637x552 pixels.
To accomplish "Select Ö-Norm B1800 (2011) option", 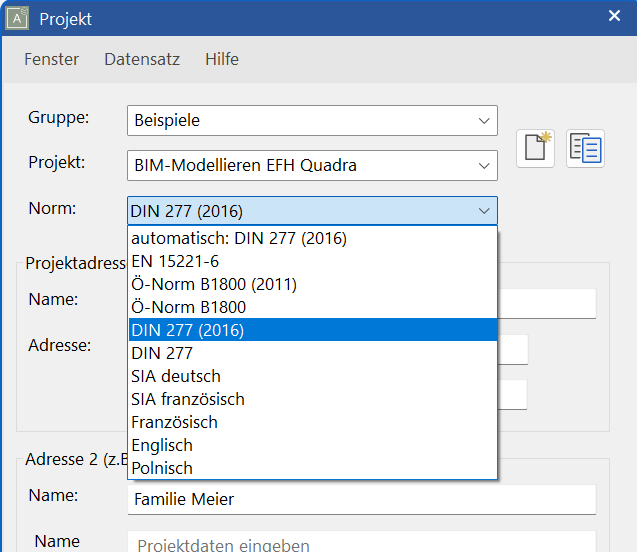I will tap(214, 284).
